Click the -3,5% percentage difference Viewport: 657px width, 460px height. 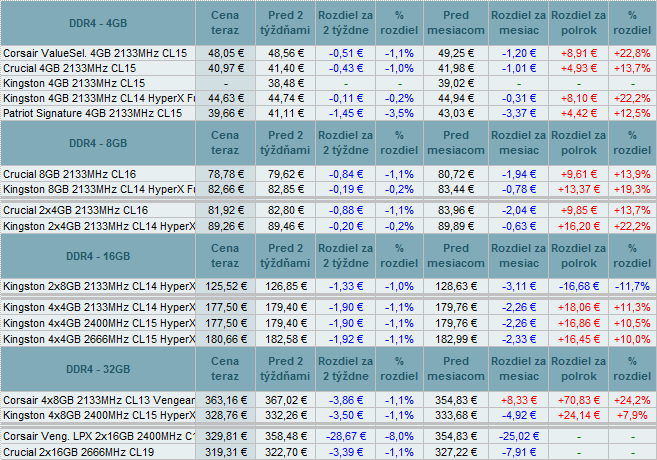point(399,114)
